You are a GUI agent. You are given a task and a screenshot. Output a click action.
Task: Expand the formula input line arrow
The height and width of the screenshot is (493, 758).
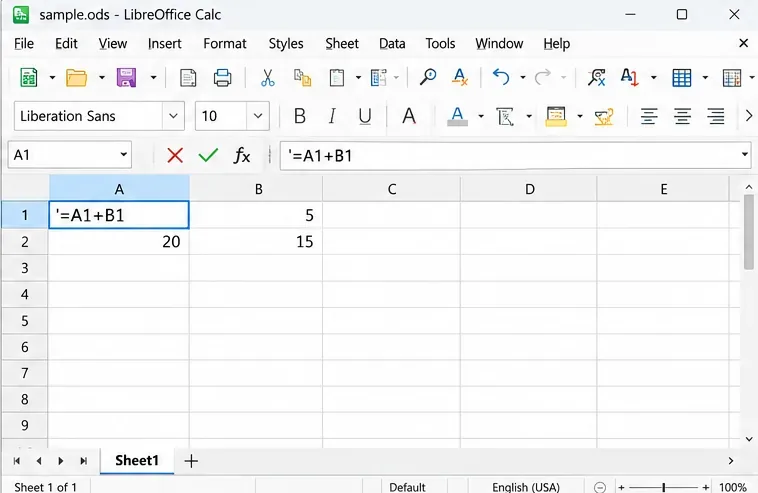[x=744, y=155]
